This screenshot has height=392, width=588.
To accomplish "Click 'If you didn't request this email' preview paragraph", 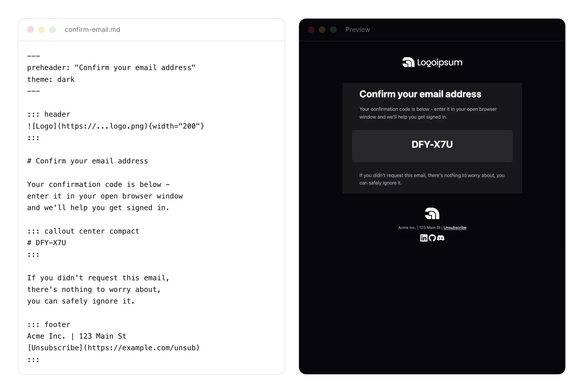I will pyautogui.click(x=432, y=179).
